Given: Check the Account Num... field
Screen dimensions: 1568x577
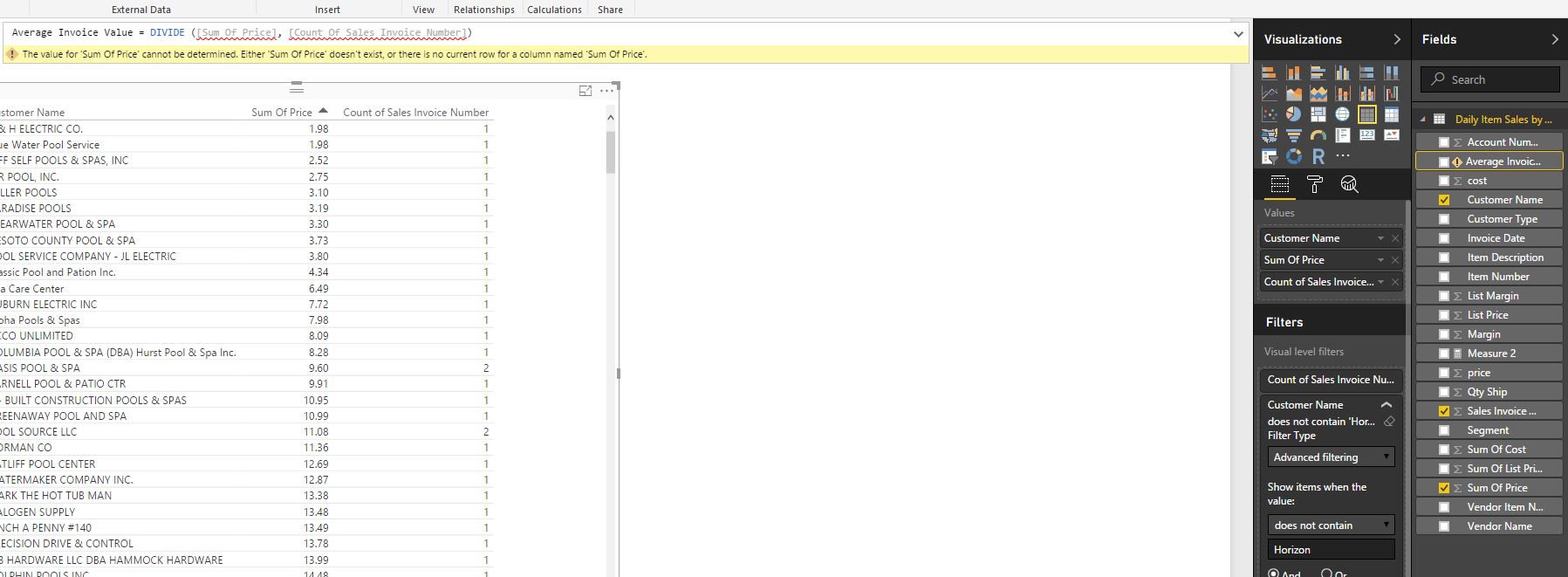Looking at the screenshot, I should click(x=1443, y=142).
